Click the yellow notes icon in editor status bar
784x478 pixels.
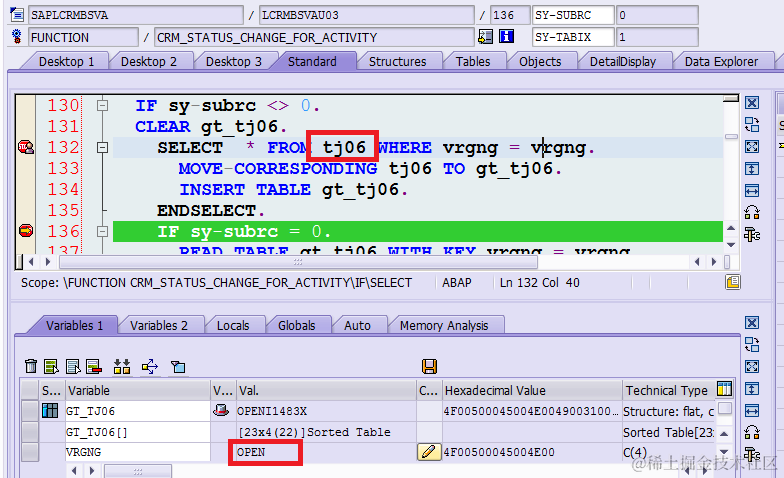click(x=733, y=282)
